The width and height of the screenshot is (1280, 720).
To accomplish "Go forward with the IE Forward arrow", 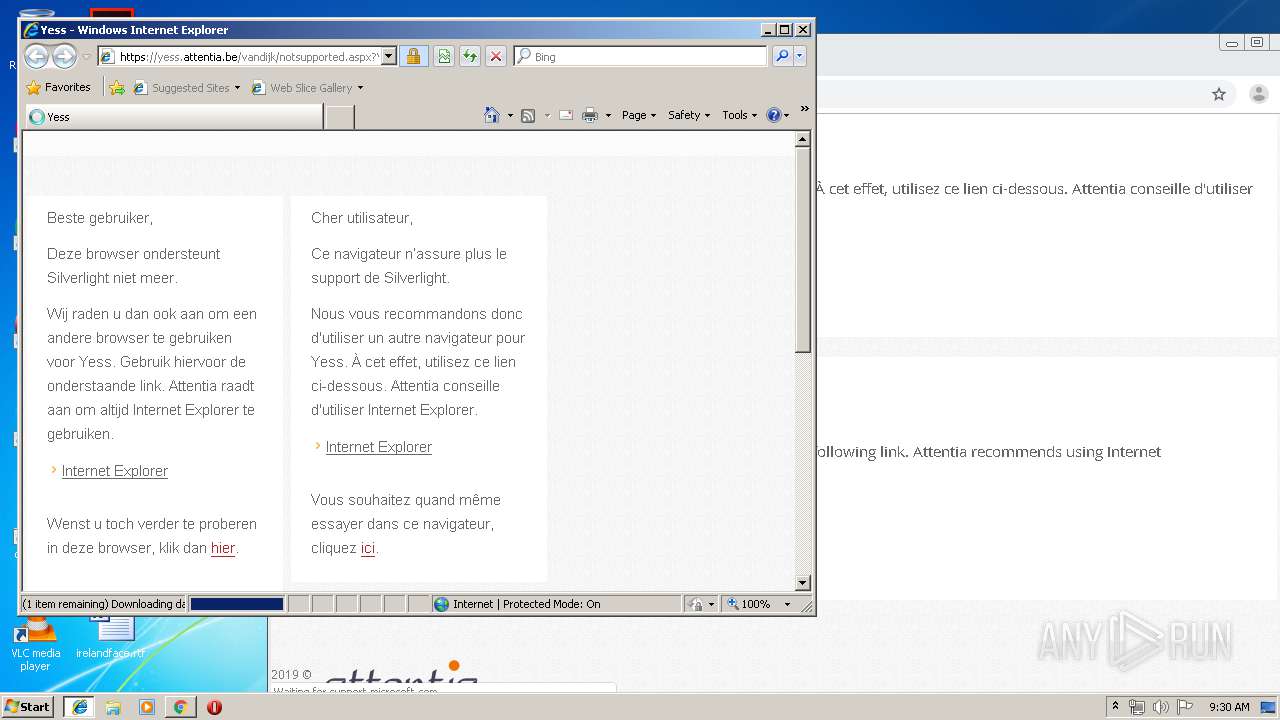I will pyautogui.click(x=64, y=56).
